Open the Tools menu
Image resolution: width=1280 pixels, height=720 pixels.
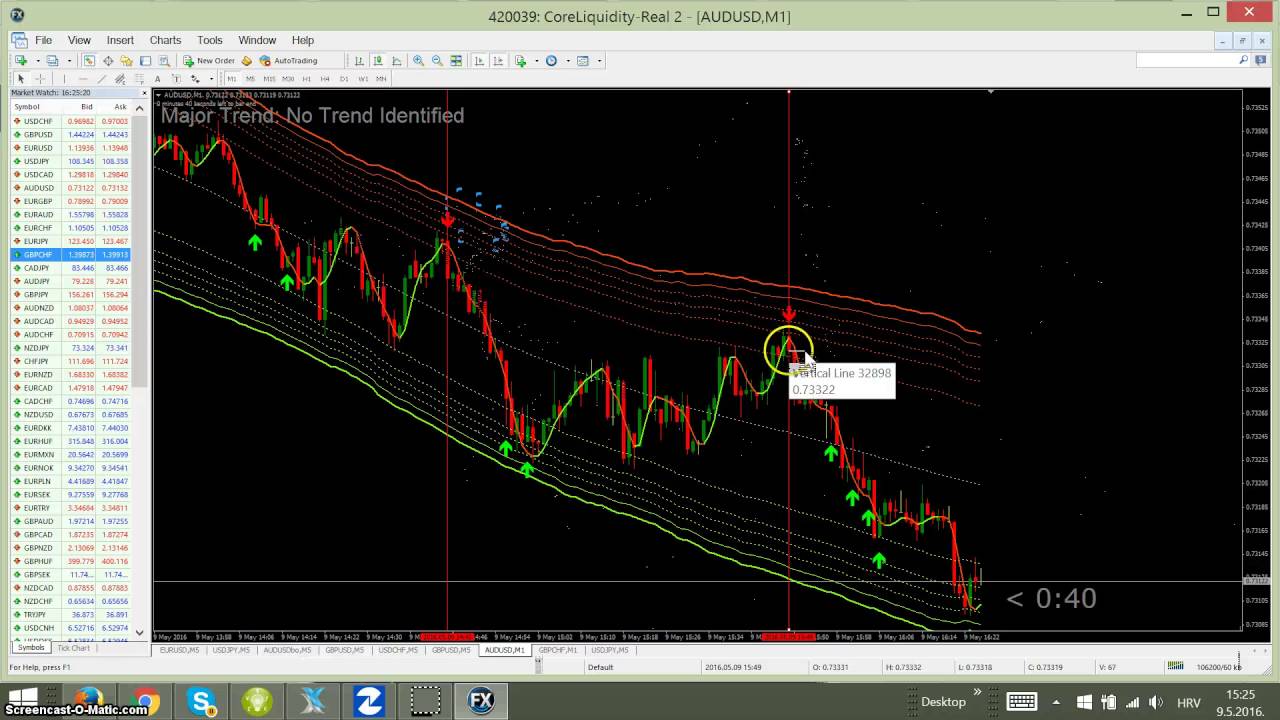(x=210, y=40)
